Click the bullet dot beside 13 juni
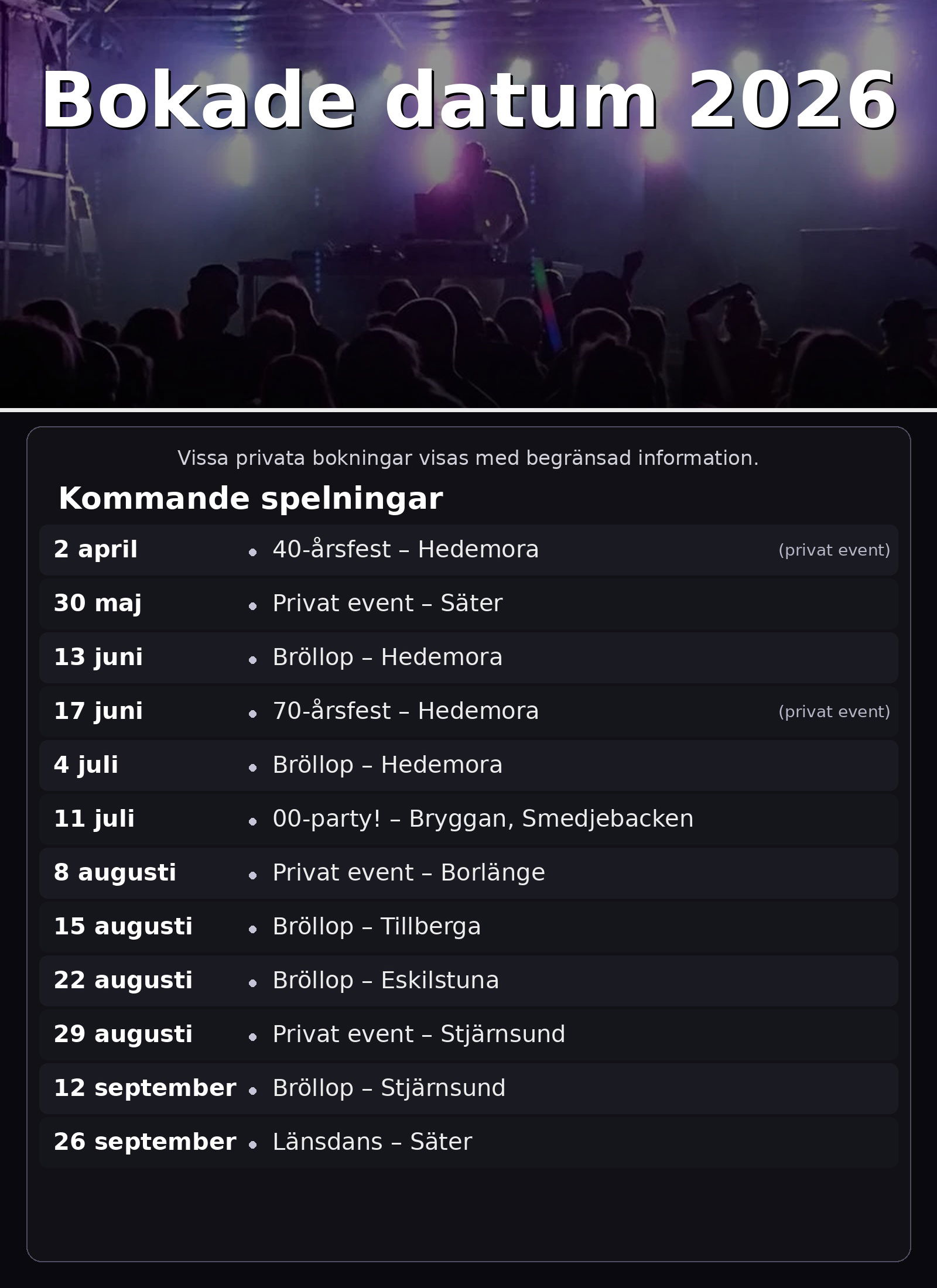Screen dimensions: 937x1288 click(252, 660)
